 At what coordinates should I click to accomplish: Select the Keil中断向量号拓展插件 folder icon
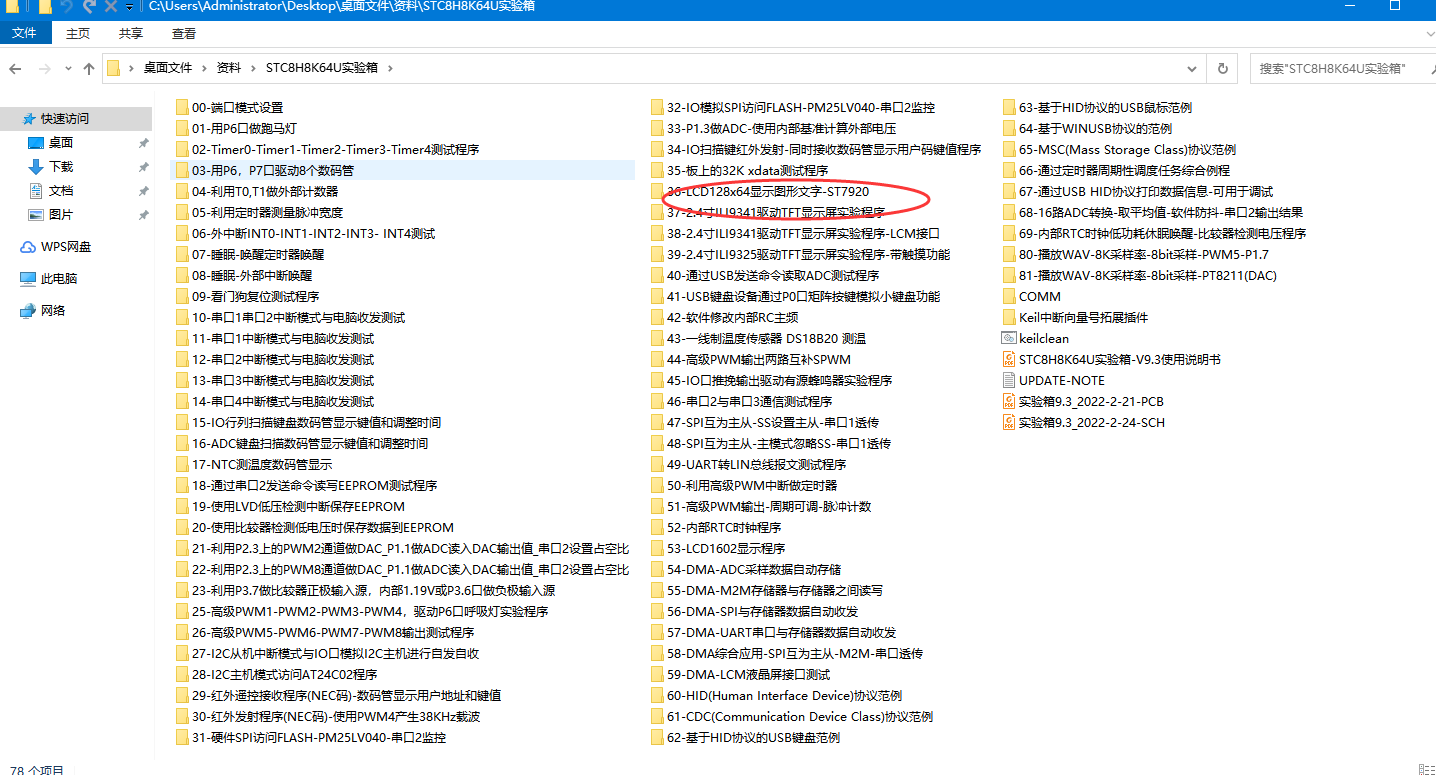coord(1009,317)
